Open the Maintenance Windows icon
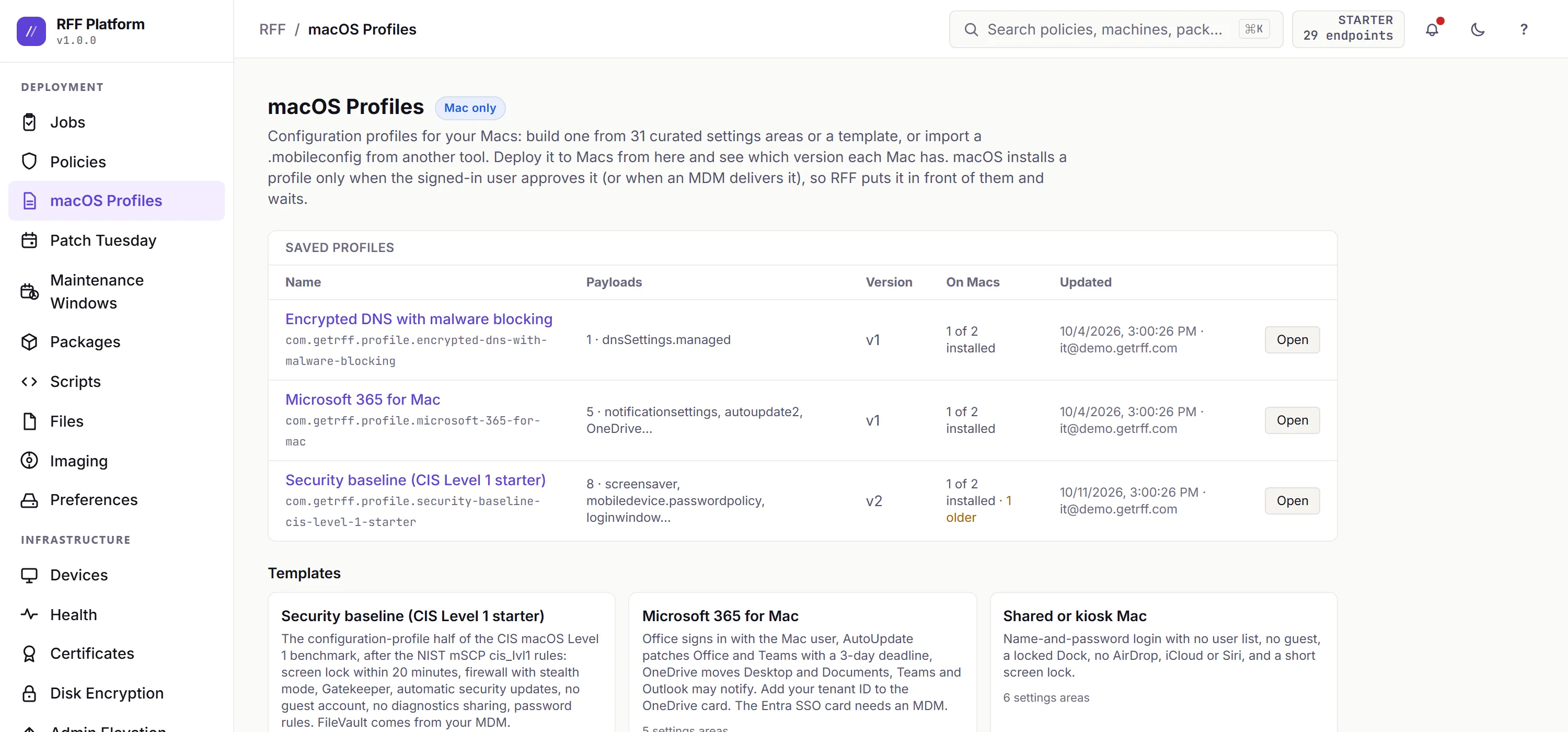The width and height of the screenshot is (1568, 732). pyautogui.click(x=29, y=292)
